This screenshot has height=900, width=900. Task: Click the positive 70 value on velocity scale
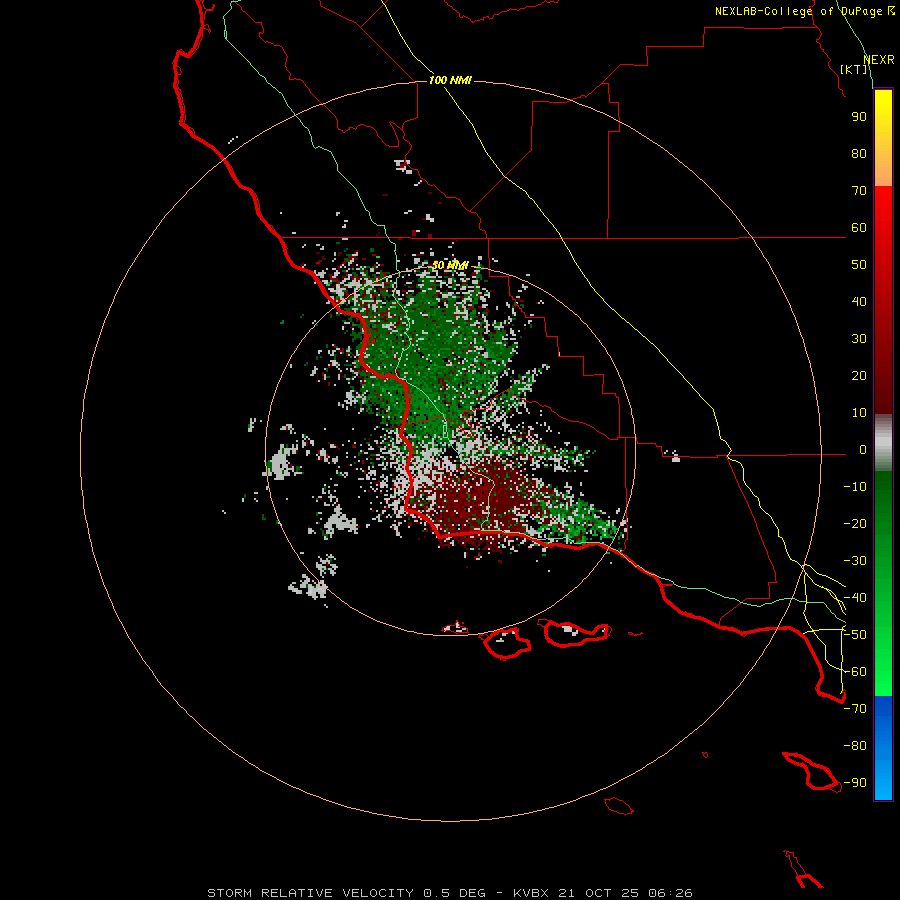pos(859,191)
